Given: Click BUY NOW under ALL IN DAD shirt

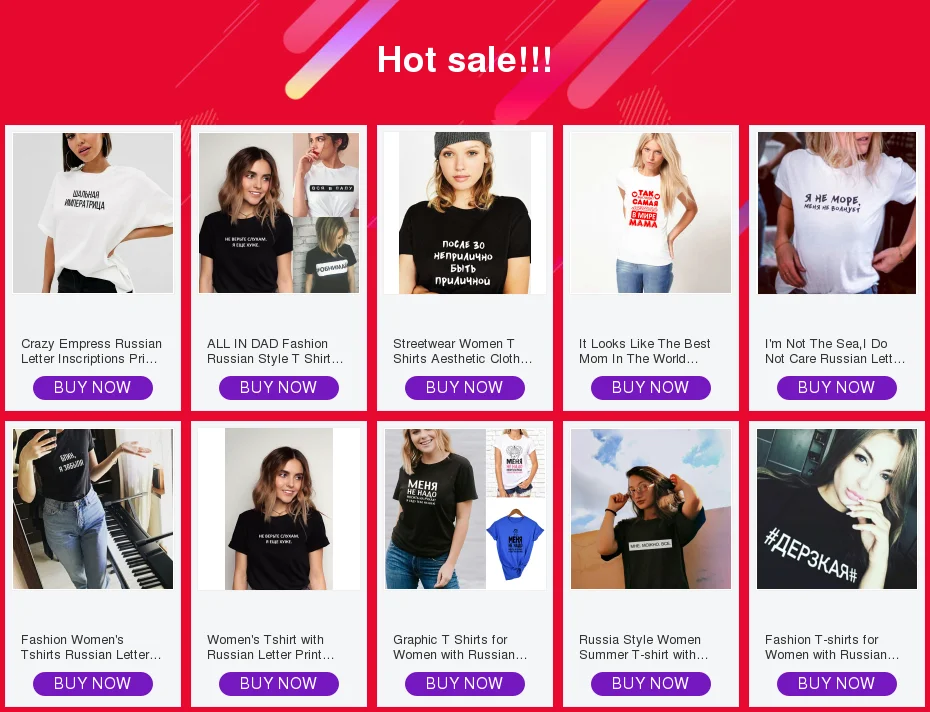Looking at the screenshot, I should point(279,387).
